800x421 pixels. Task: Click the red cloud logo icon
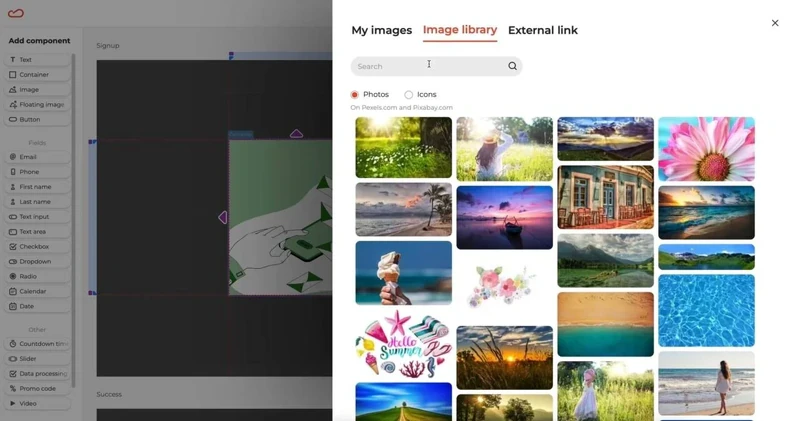coord(16,13)
